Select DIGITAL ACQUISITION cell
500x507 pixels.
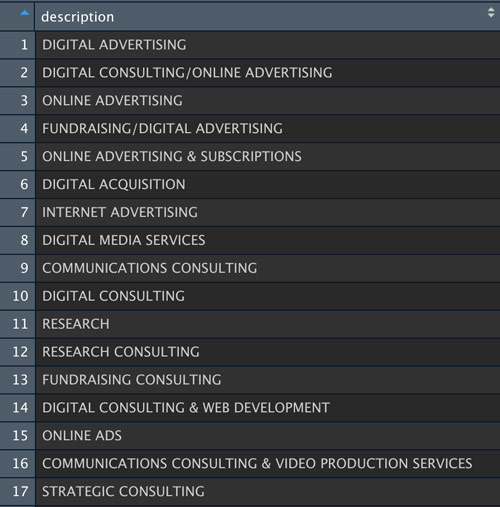coord(268,184)
